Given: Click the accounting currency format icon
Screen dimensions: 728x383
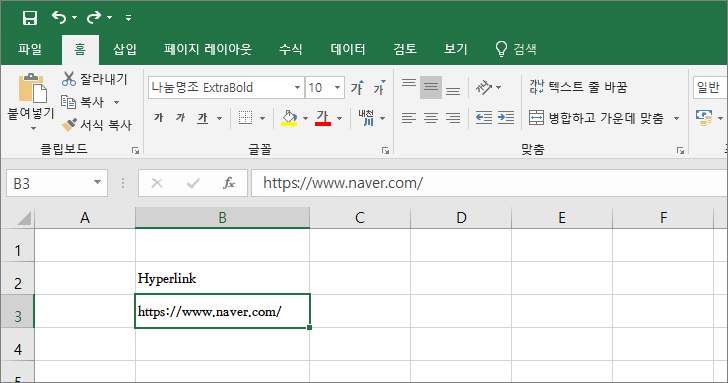Looking at the screenshot, I should (704, 118).
